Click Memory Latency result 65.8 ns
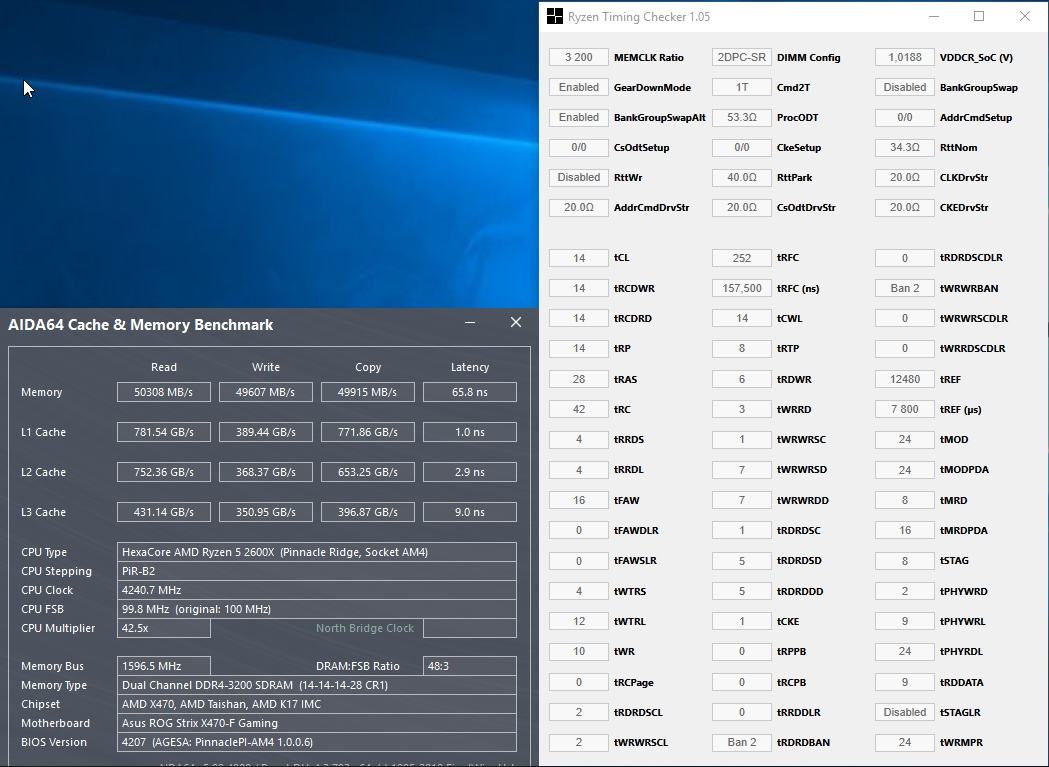Screen dimensions: 1049x767 [470, 392]
